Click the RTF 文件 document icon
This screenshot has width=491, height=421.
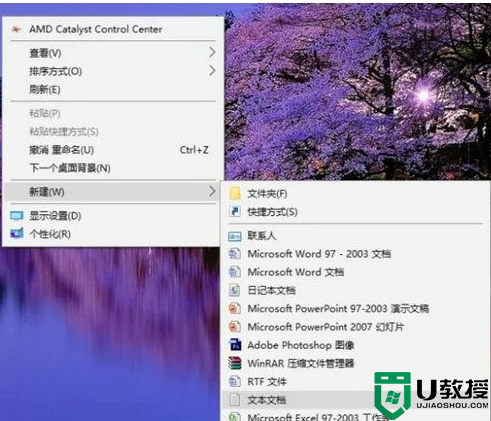click(x=235, y=381)
